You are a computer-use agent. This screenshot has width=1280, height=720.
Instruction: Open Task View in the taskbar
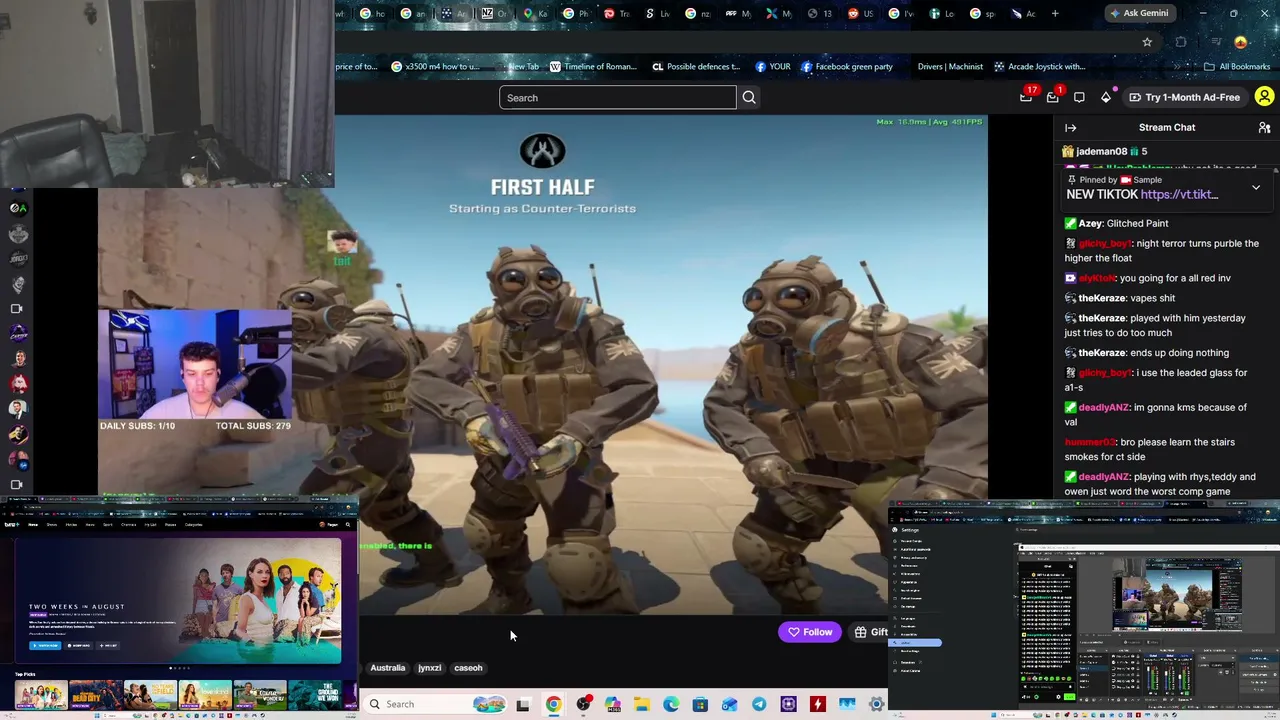(x=523, y=704)
